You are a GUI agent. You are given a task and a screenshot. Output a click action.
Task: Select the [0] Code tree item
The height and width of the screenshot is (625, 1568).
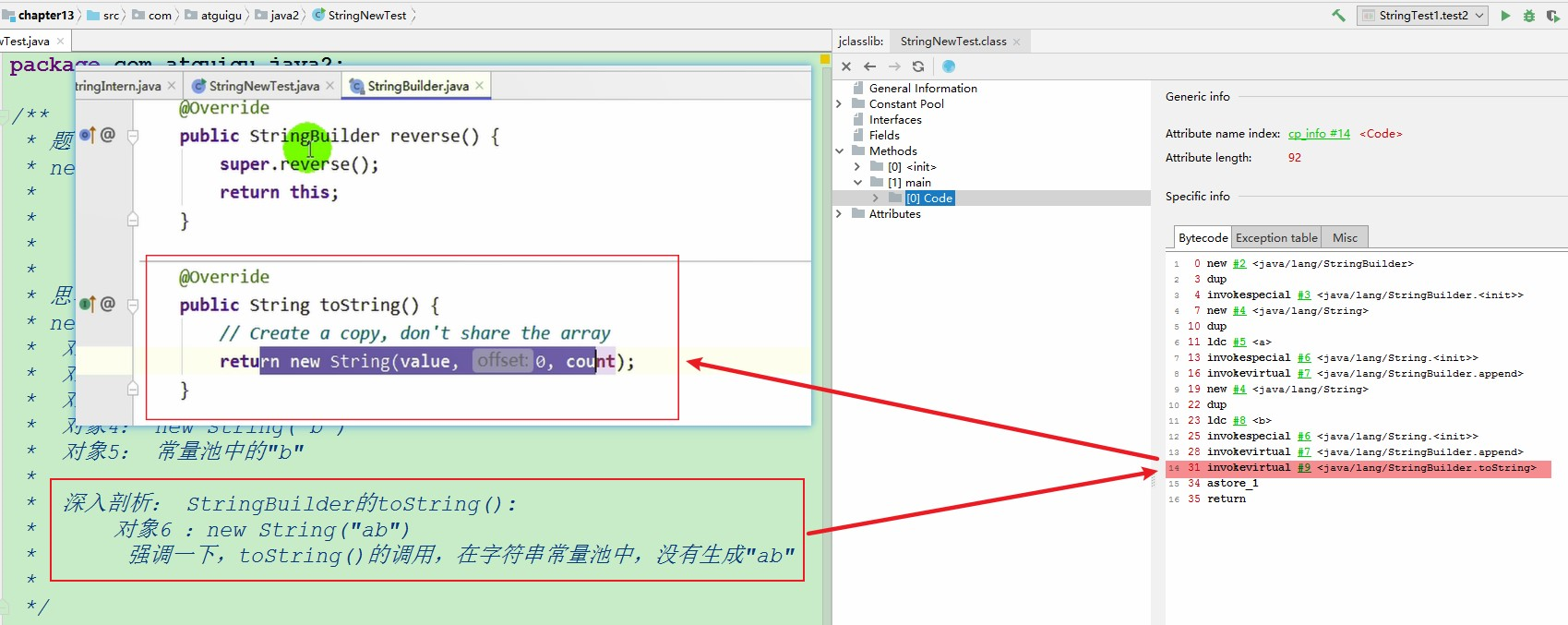click(929, 198)
